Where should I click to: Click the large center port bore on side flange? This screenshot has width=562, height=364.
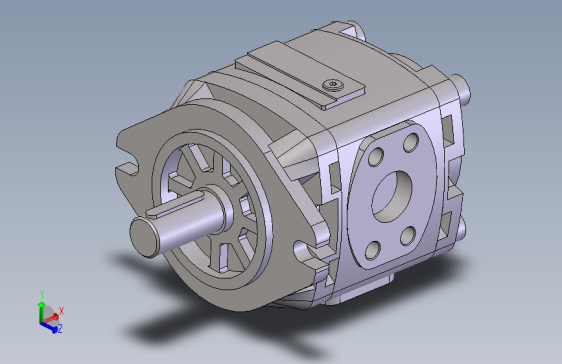tap(391, 196)
